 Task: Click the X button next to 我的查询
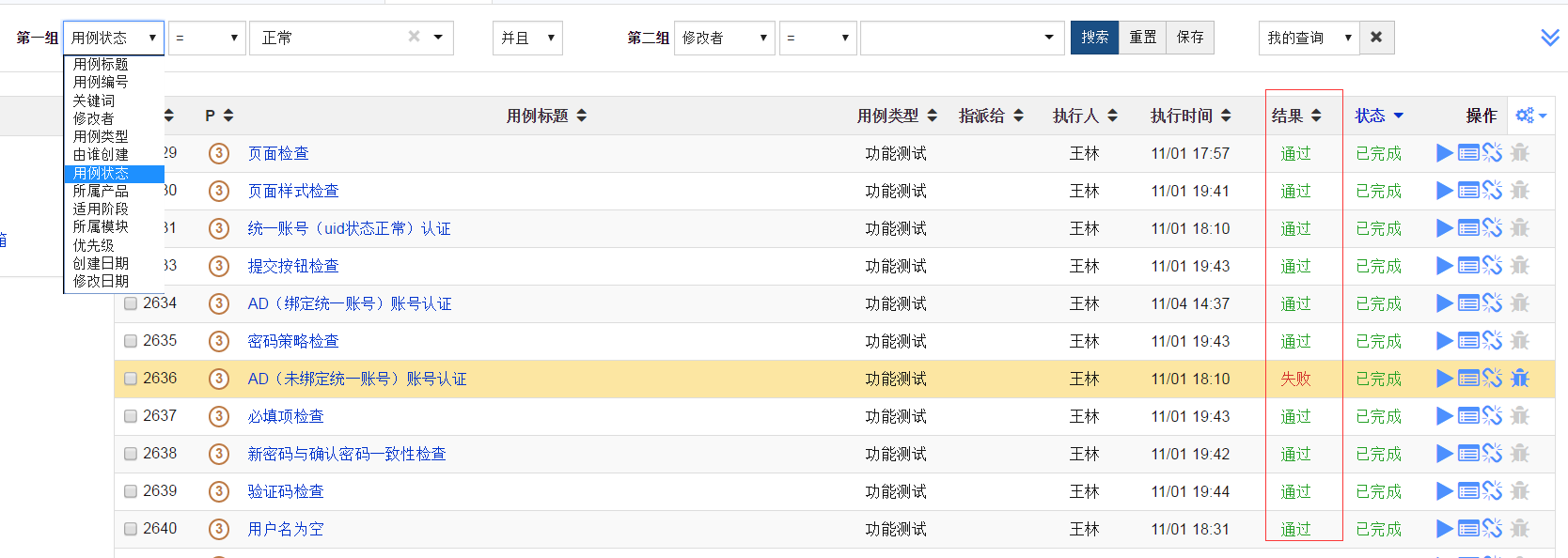[1376, 38]
